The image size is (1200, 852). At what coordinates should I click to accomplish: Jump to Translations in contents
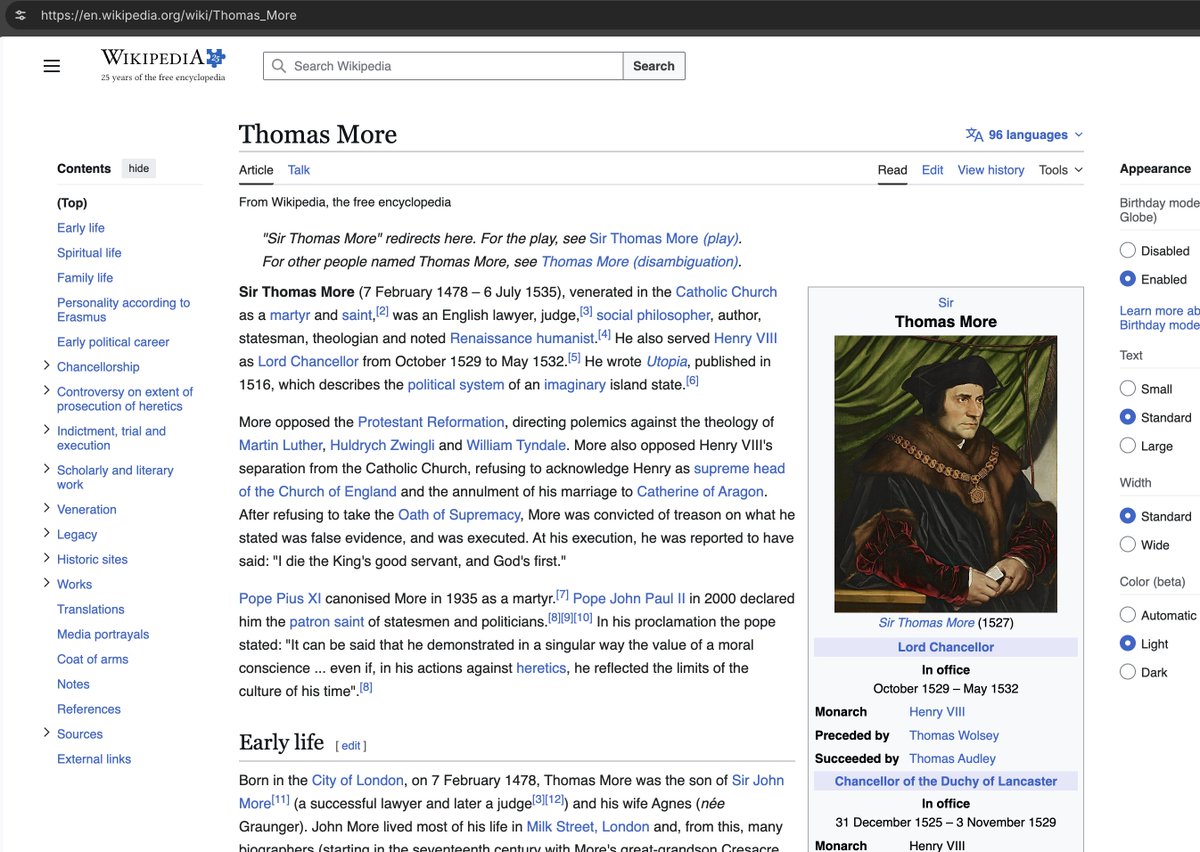coord(91,608)
